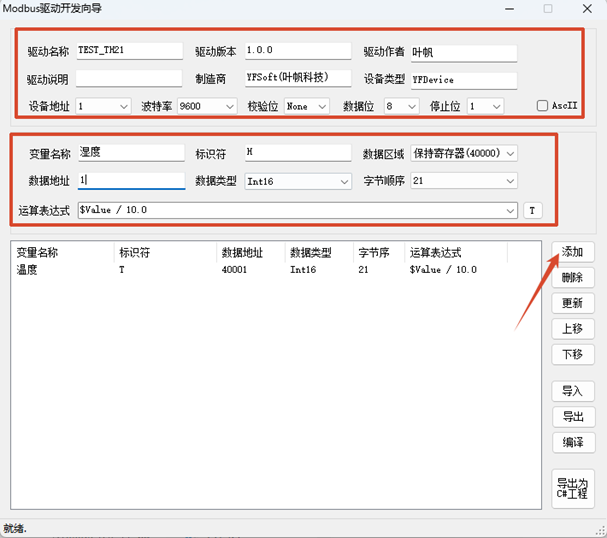
Task: Click the 导出为C#工程 button
Action: 573,488
